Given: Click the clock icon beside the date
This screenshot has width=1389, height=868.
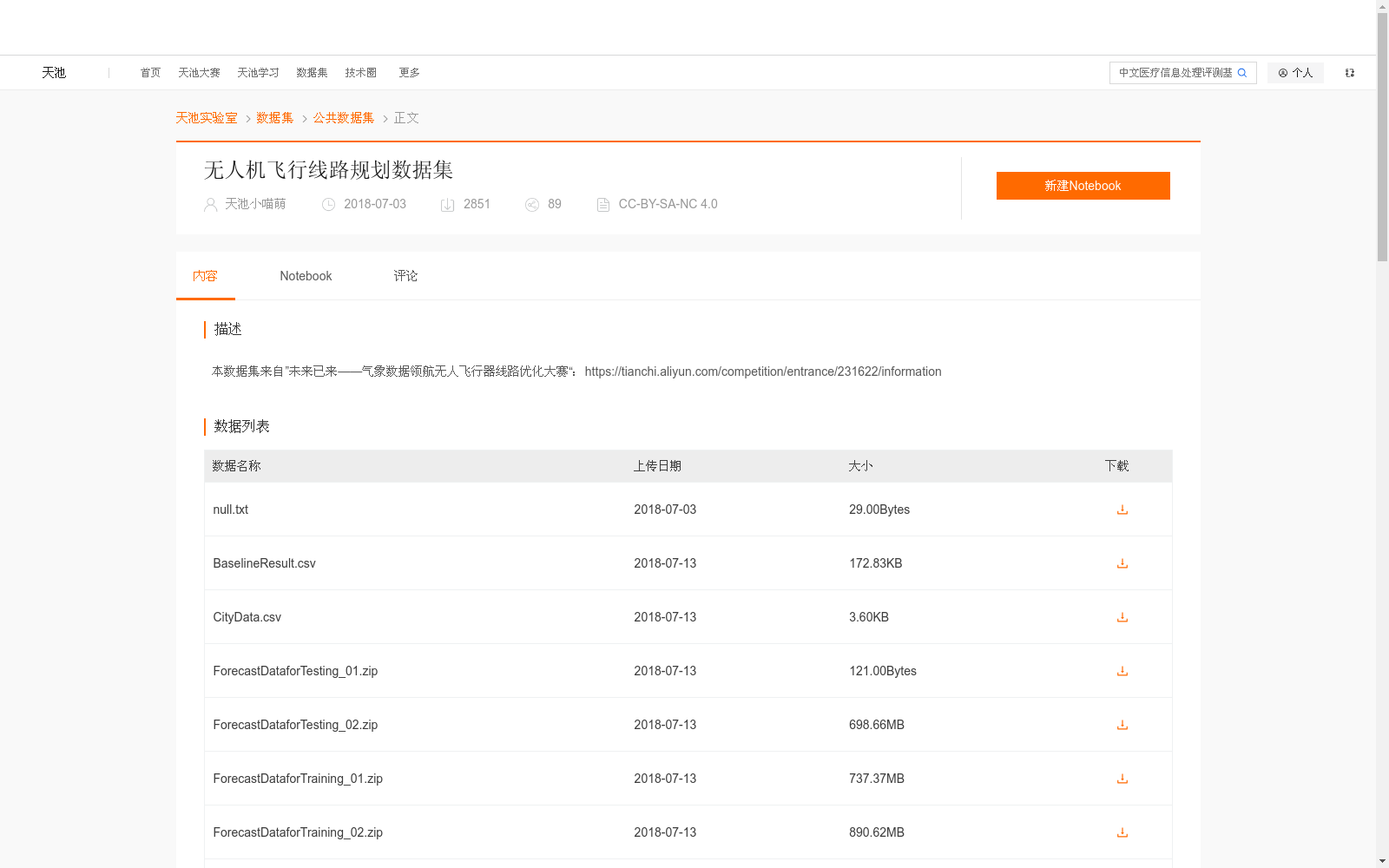Looking at the screenshot, I should click(x=328, y=205).
